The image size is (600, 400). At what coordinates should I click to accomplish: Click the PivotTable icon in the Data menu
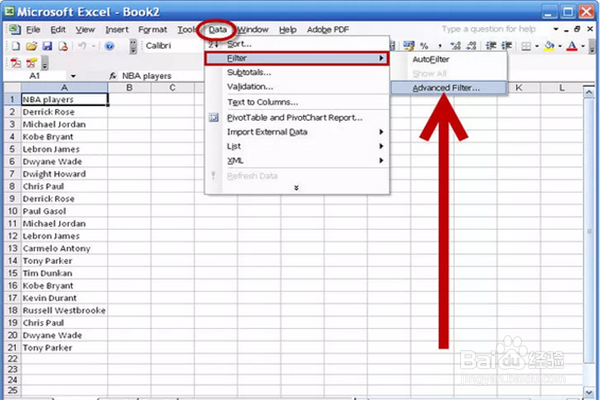click(x=214, y=118)
